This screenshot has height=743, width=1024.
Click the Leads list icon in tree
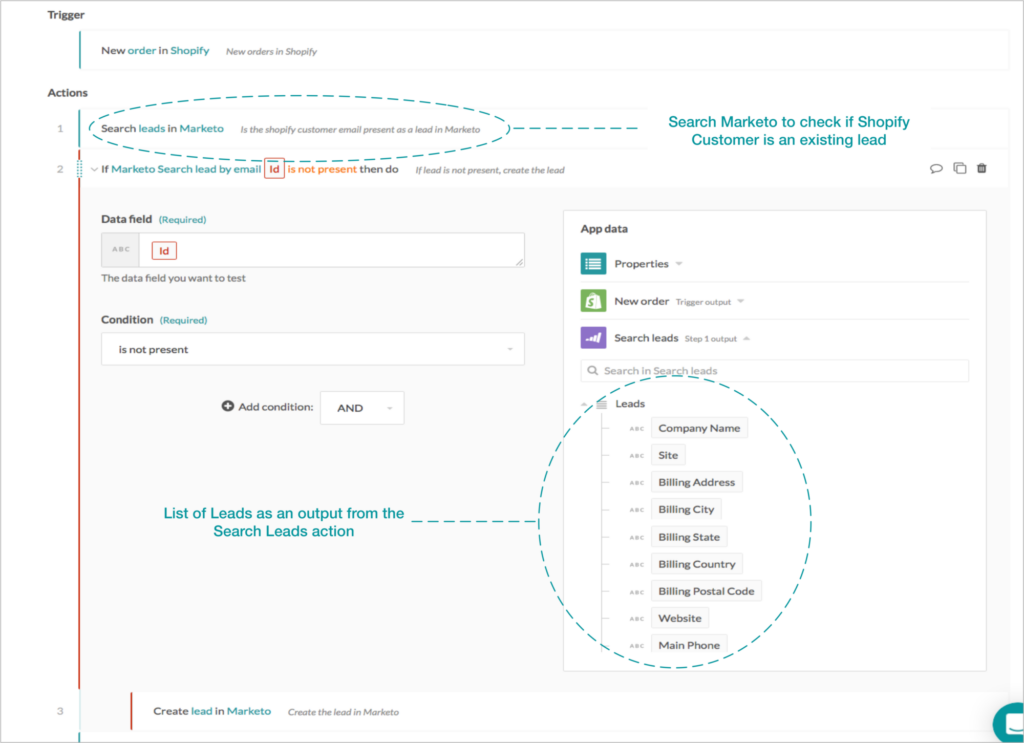(601, 404)
